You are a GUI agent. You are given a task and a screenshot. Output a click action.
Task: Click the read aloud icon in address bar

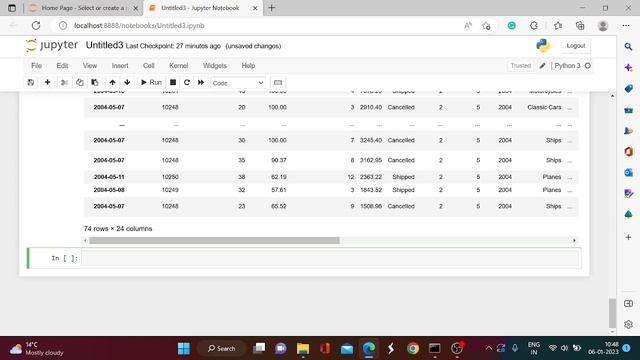coord(468,25)
